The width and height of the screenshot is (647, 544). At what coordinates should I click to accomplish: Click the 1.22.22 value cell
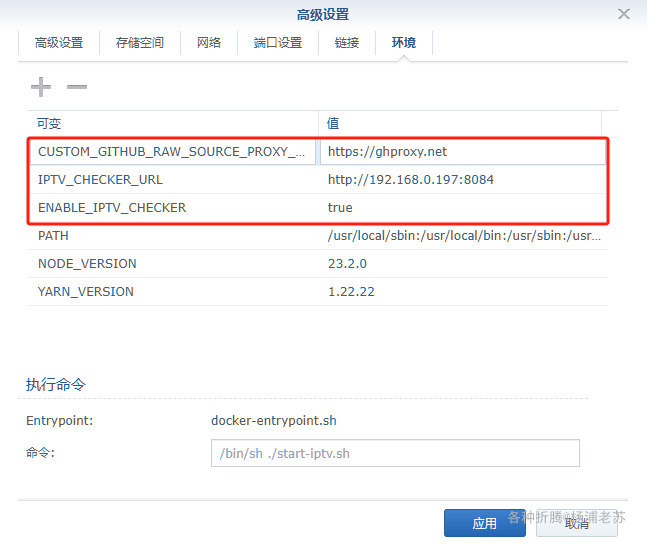pyautogui.click(x=463, y=292)
